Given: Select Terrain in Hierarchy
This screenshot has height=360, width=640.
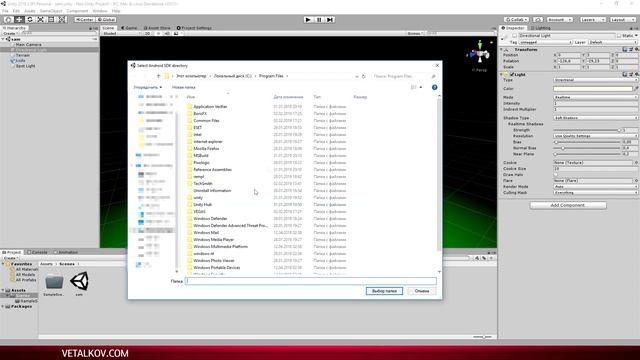Looking at the screenshot, I should [x=23, y=55].
